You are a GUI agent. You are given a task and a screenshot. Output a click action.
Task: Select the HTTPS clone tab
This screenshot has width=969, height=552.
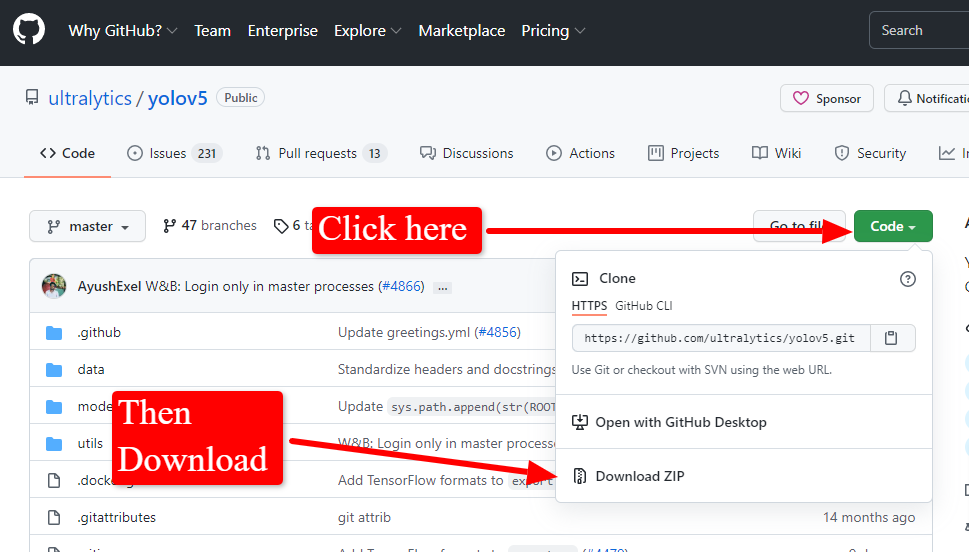(589, 306)
